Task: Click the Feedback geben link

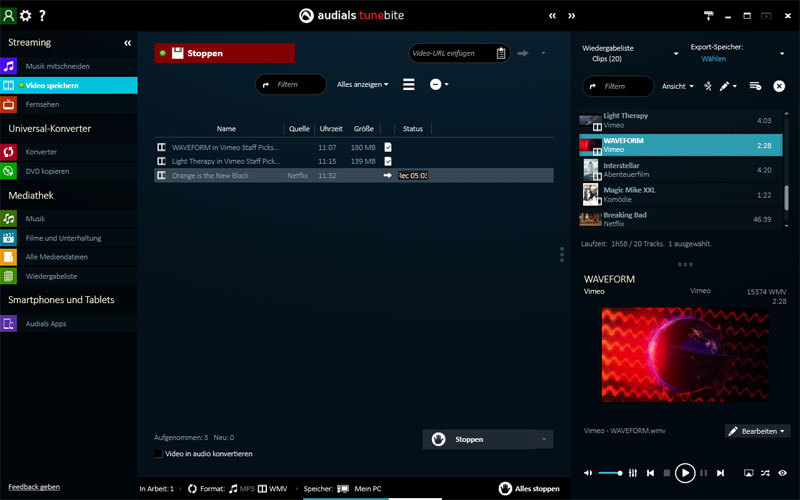Action: (x=34, y=487)
